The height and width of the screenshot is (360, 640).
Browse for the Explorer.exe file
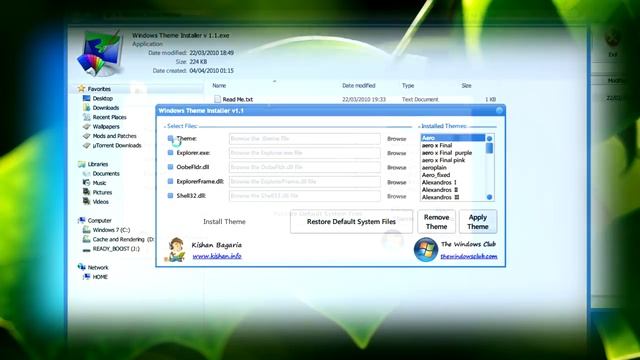(397, 153)
